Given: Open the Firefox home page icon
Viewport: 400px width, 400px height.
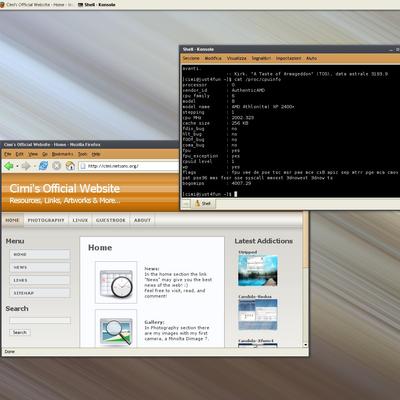Looking at the screenshot, I should [x=70, y=166].
